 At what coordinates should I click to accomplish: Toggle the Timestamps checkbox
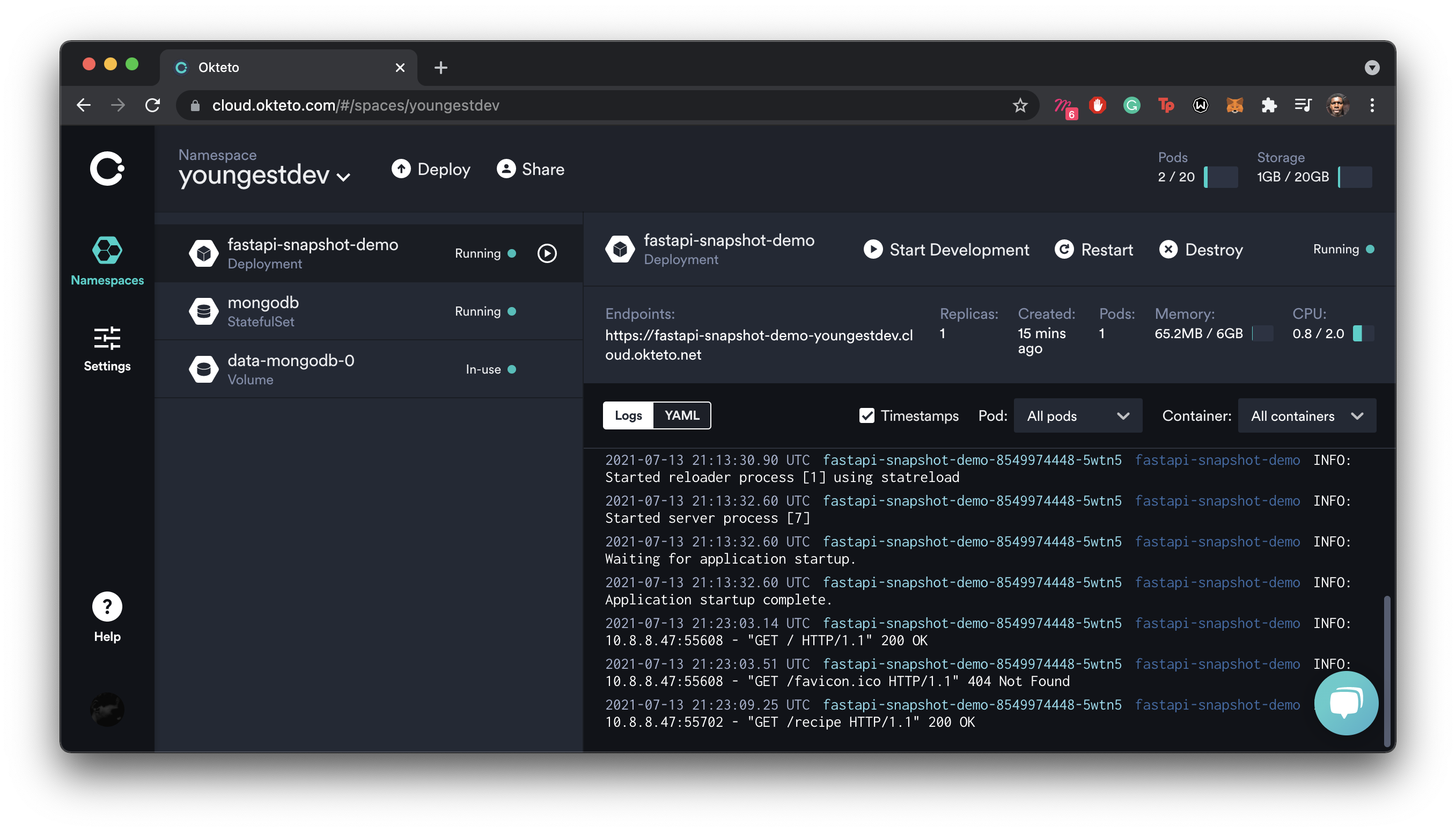pyautogui.click(x=867, y=415)
